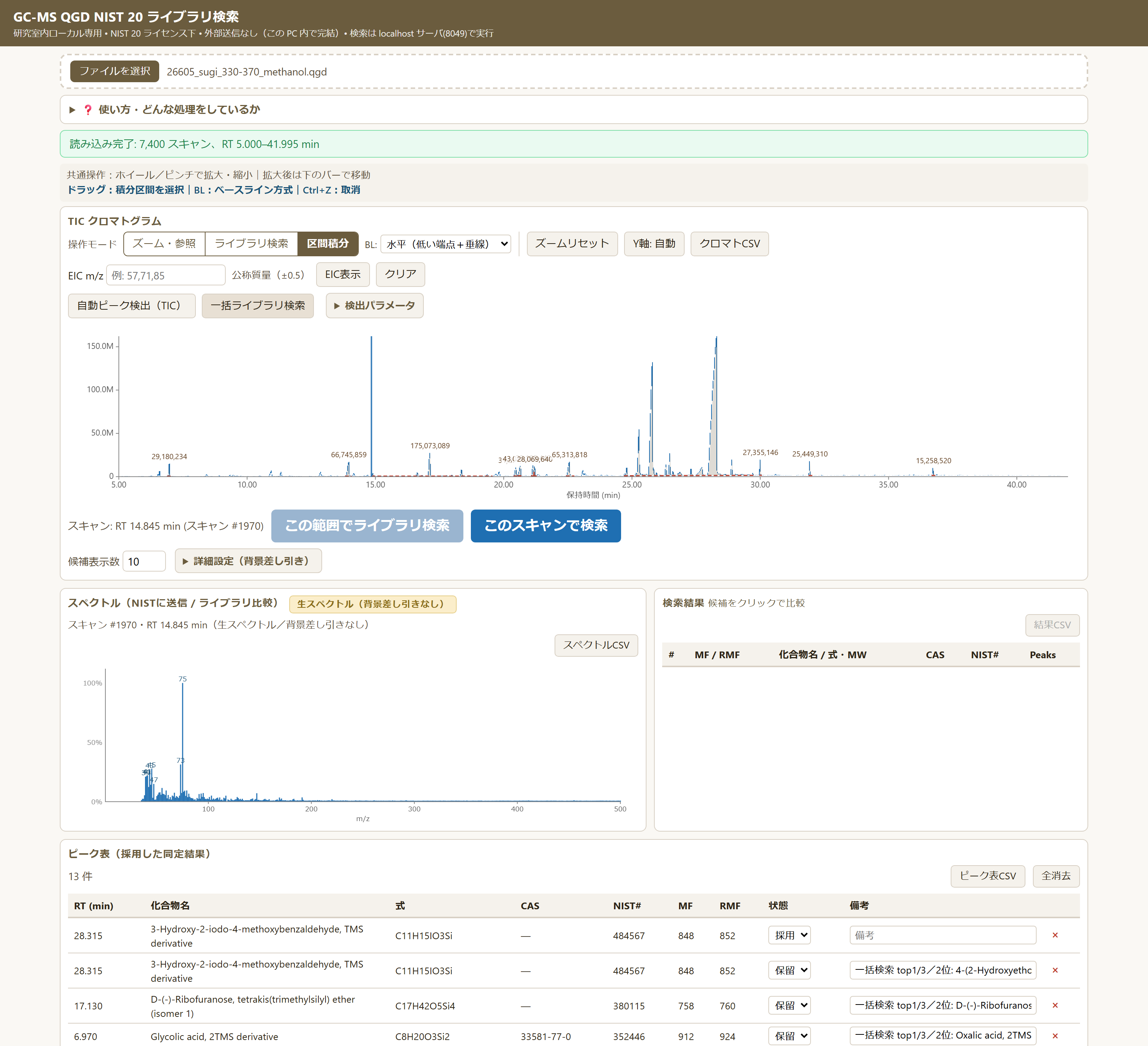Click peak label 15,258,520 in chromatogram
This screenshot has height=1046, width=1148.
tap(933, 460)
